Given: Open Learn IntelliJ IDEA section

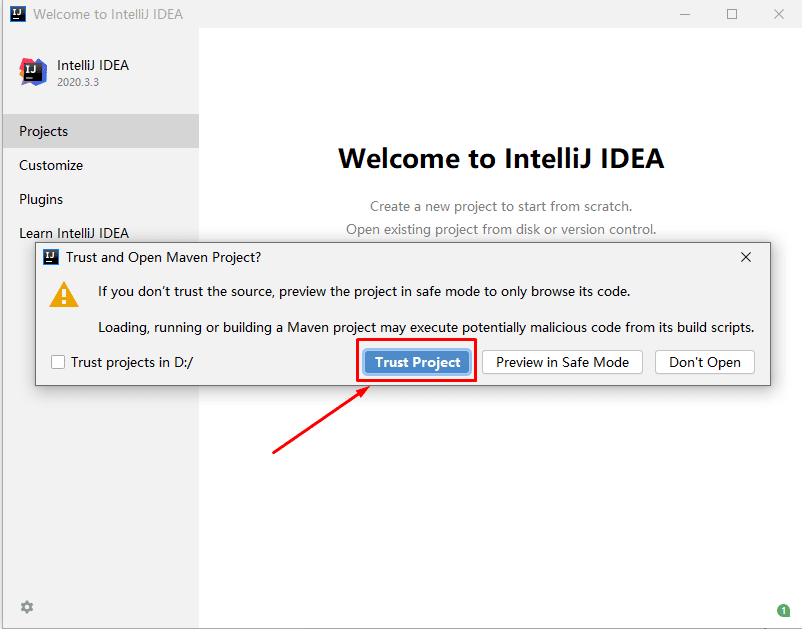Looking at the screenshot, I should click(x=101, y=233).
